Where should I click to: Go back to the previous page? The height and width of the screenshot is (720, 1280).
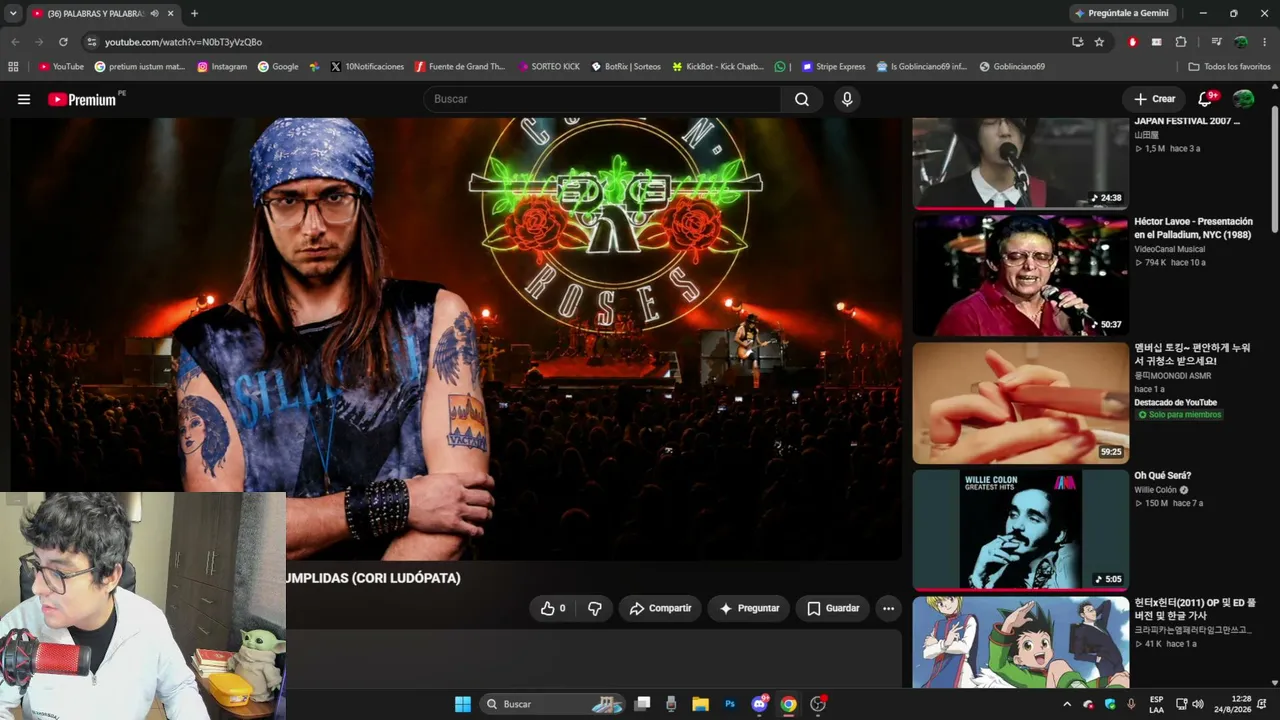click(x=15, y=42)
